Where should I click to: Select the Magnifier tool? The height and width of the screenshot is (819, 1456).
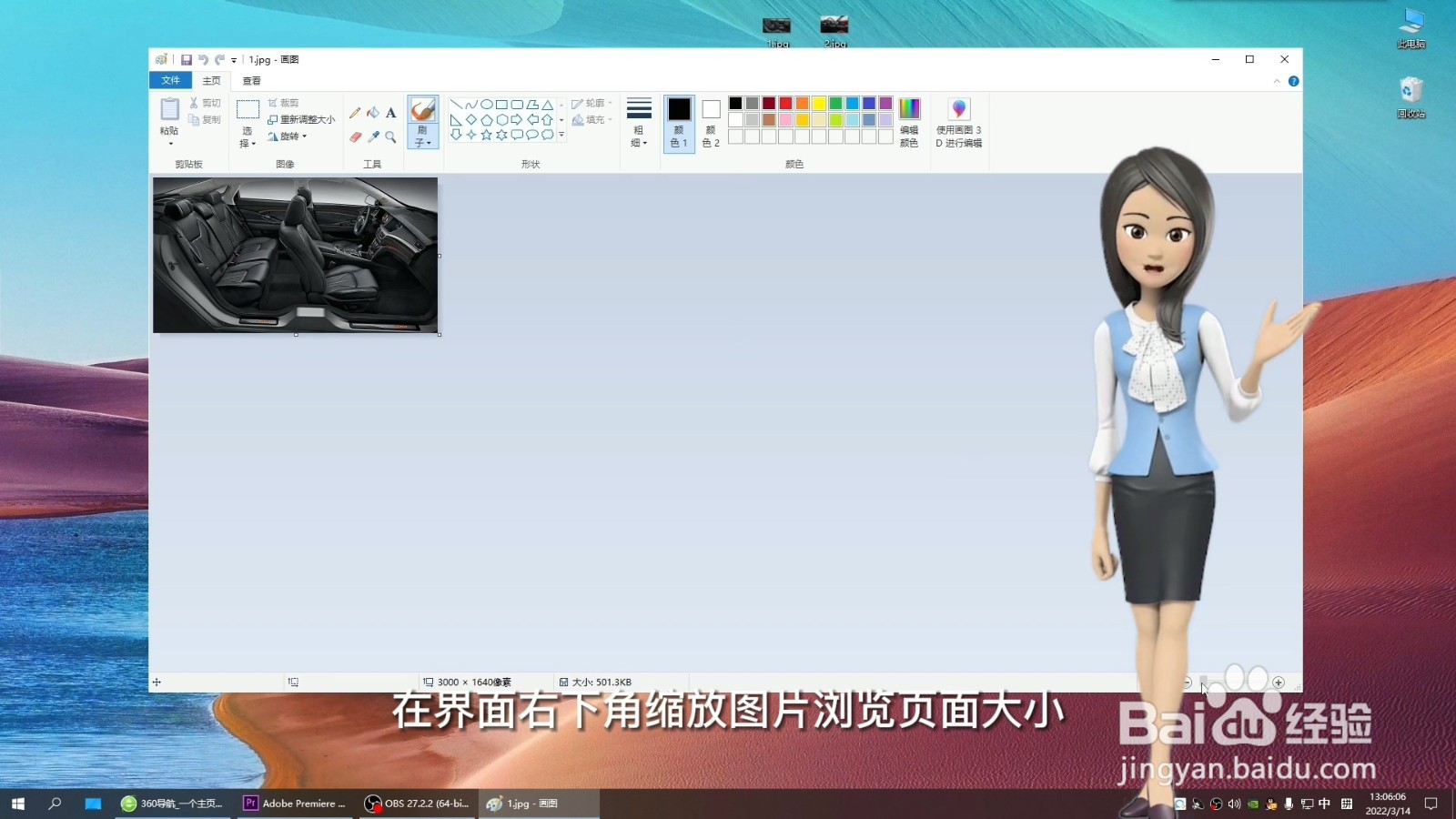[390, 136]
